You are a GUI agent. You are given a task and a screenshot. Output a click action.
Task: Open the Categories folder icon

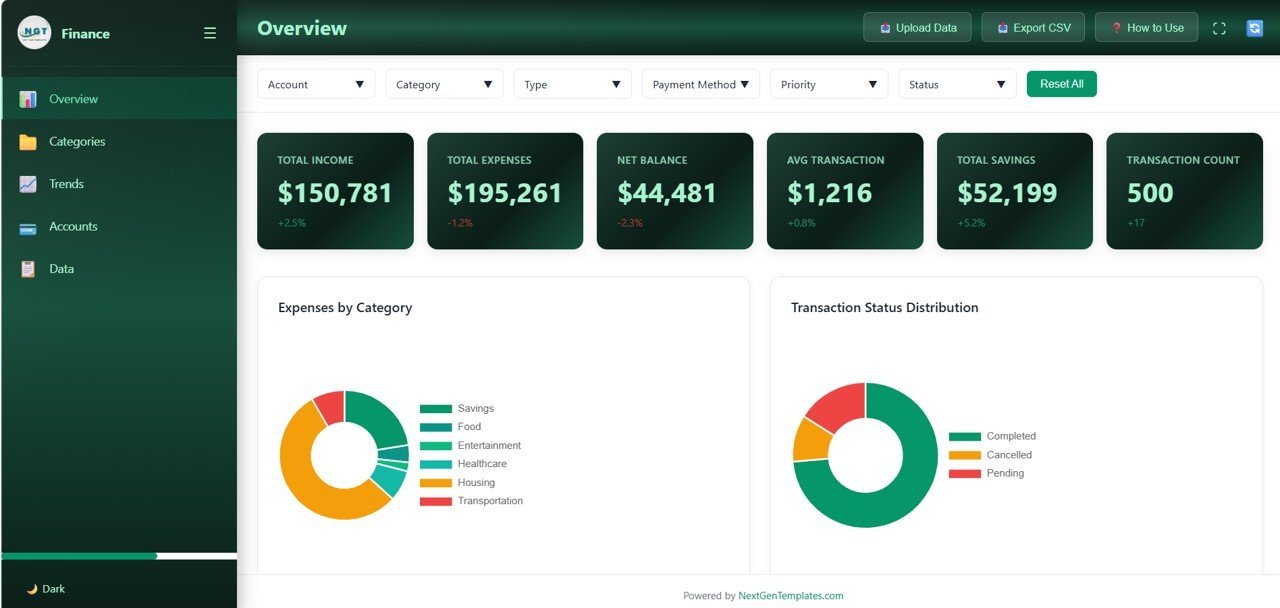point(29,141)
